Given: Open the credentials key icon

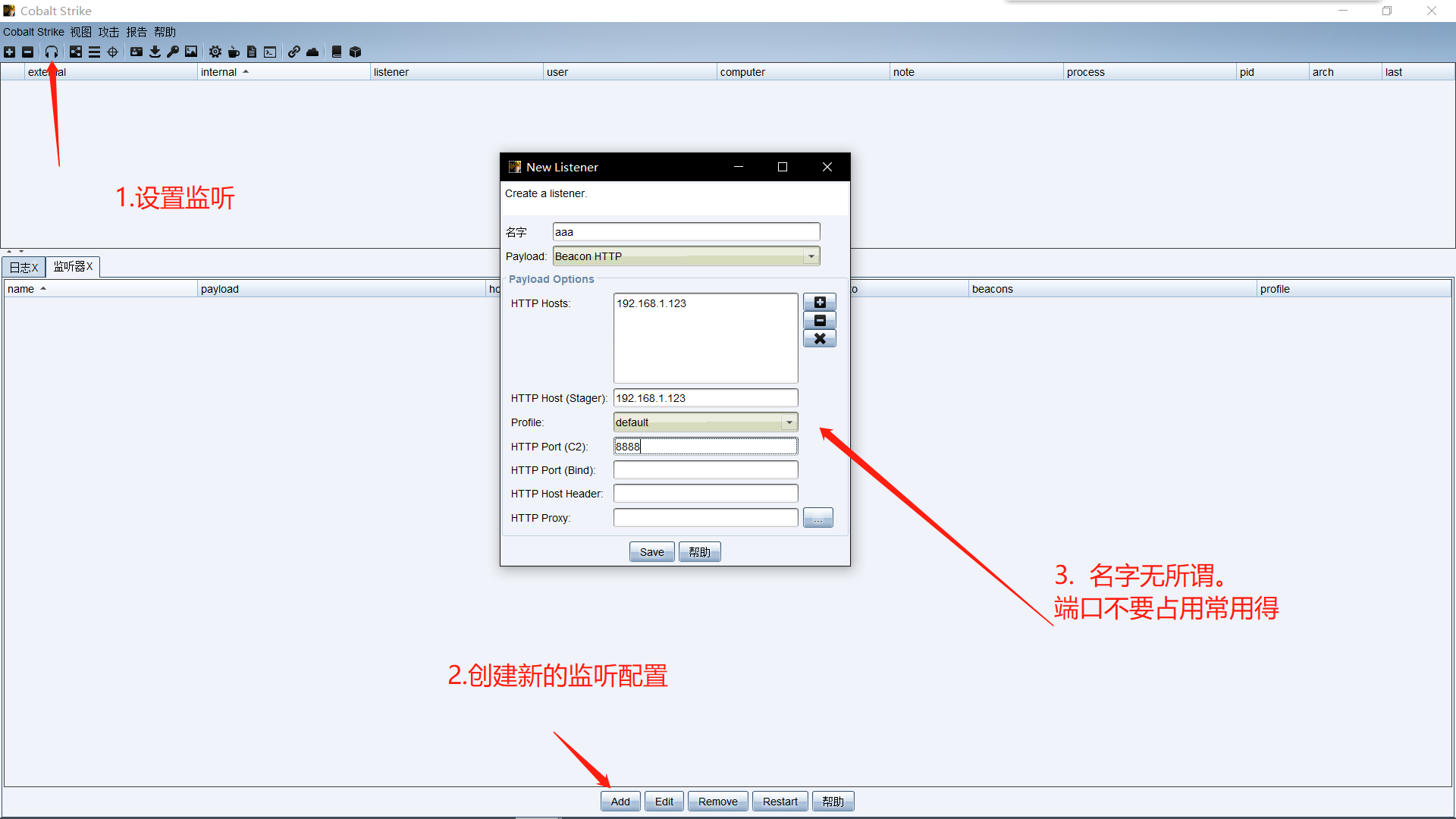Looking at the screenshot, I should (x=173, y=52).
